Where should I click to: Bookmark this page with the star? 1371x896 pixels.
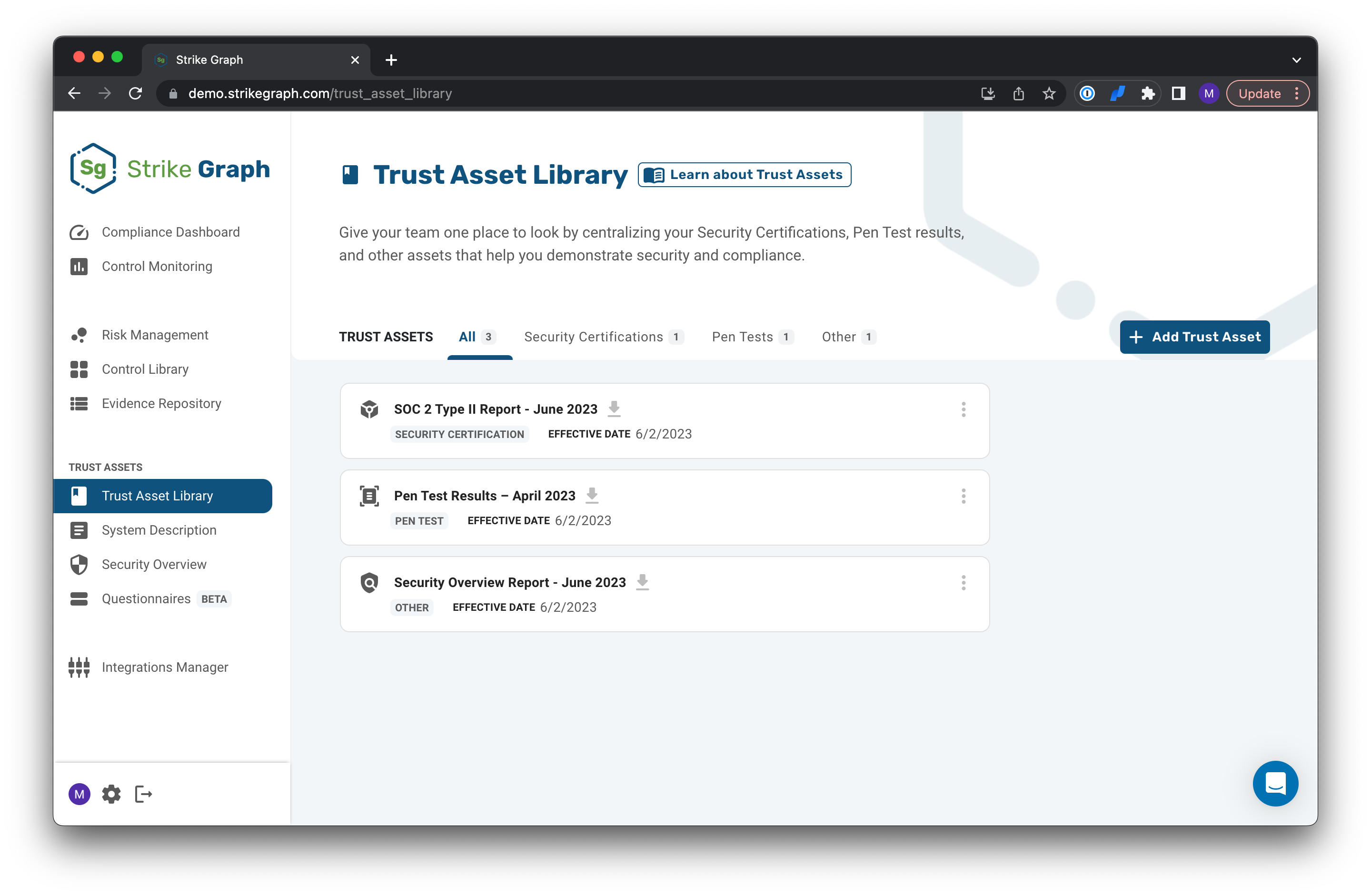(1049, 93)
